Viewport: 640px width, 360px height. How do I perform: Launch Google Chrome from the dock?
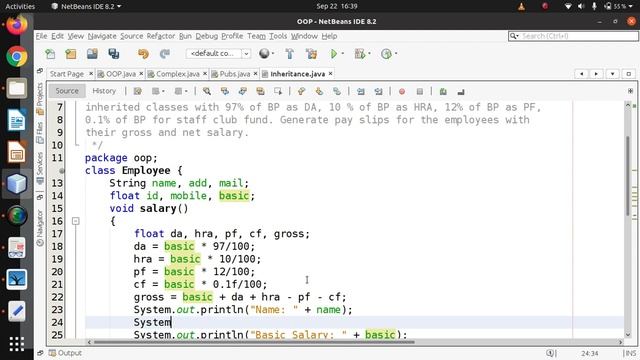click(17, 56)
